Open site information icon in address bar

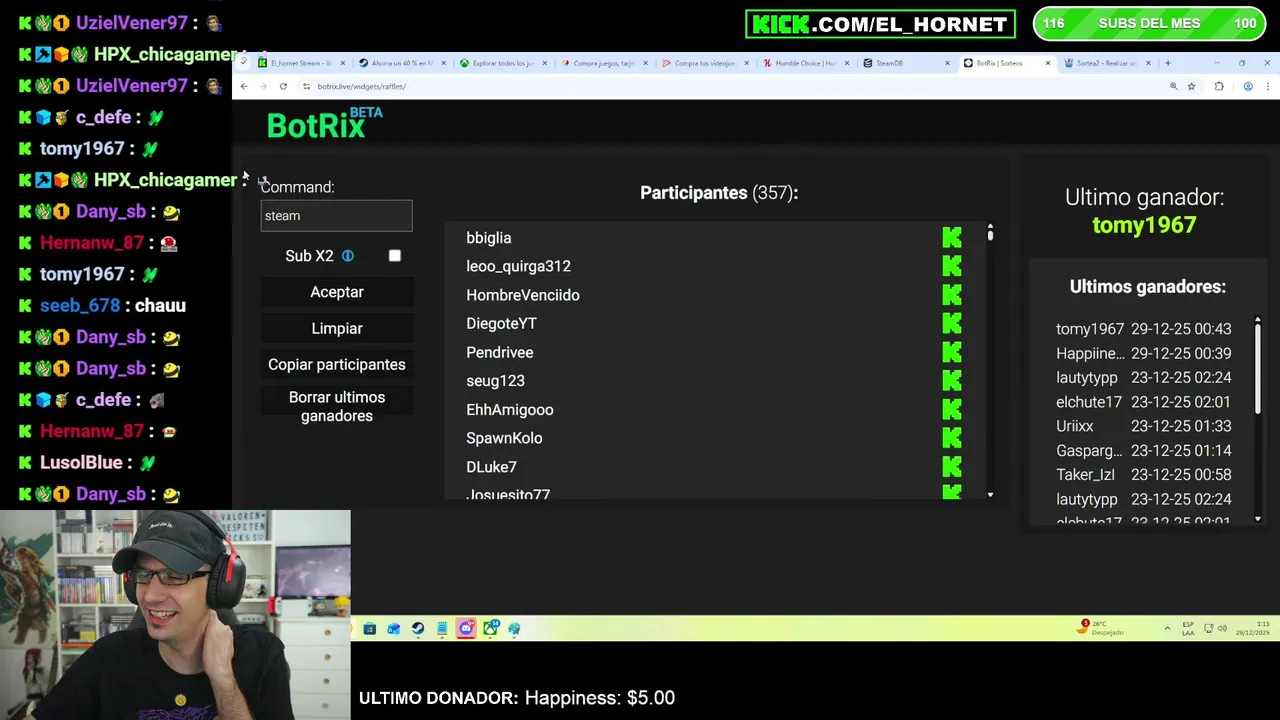coord(306,86)
